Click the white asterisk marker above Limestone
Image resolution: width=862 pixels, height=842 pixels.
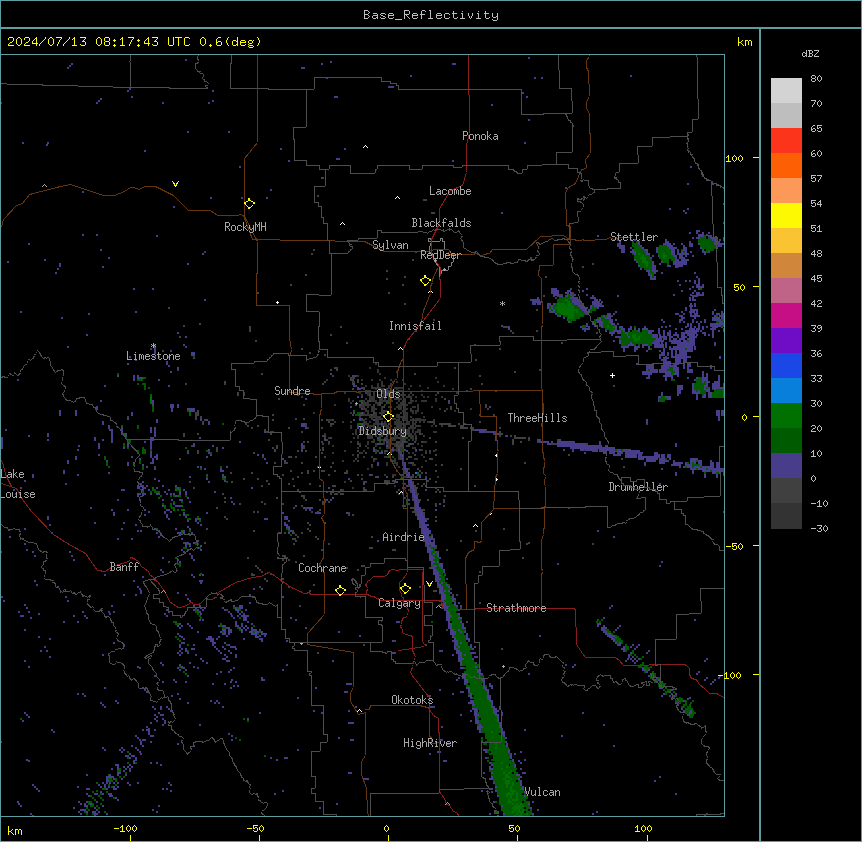153,346
